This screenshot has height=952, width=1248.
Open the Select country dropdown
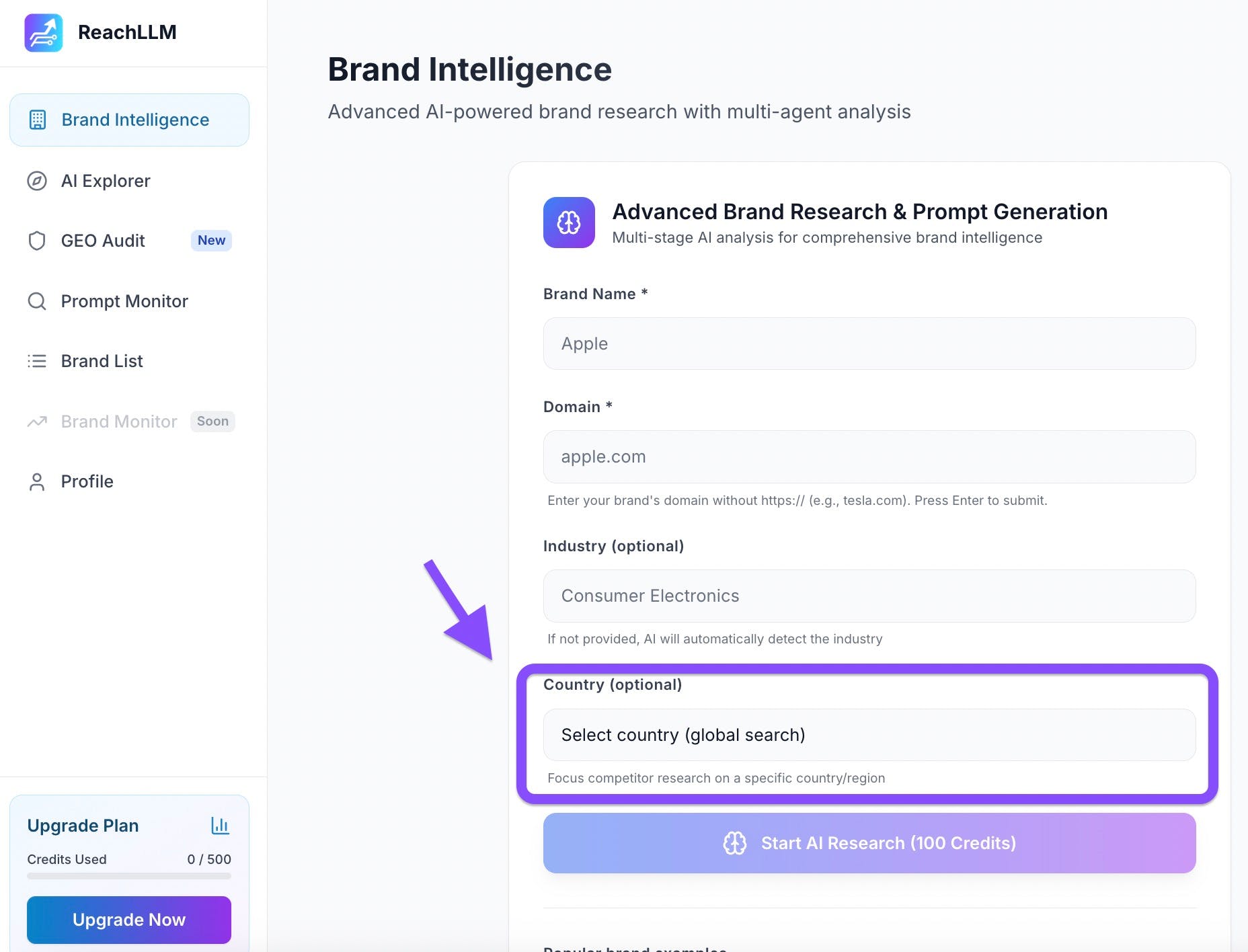click(869, 735)
